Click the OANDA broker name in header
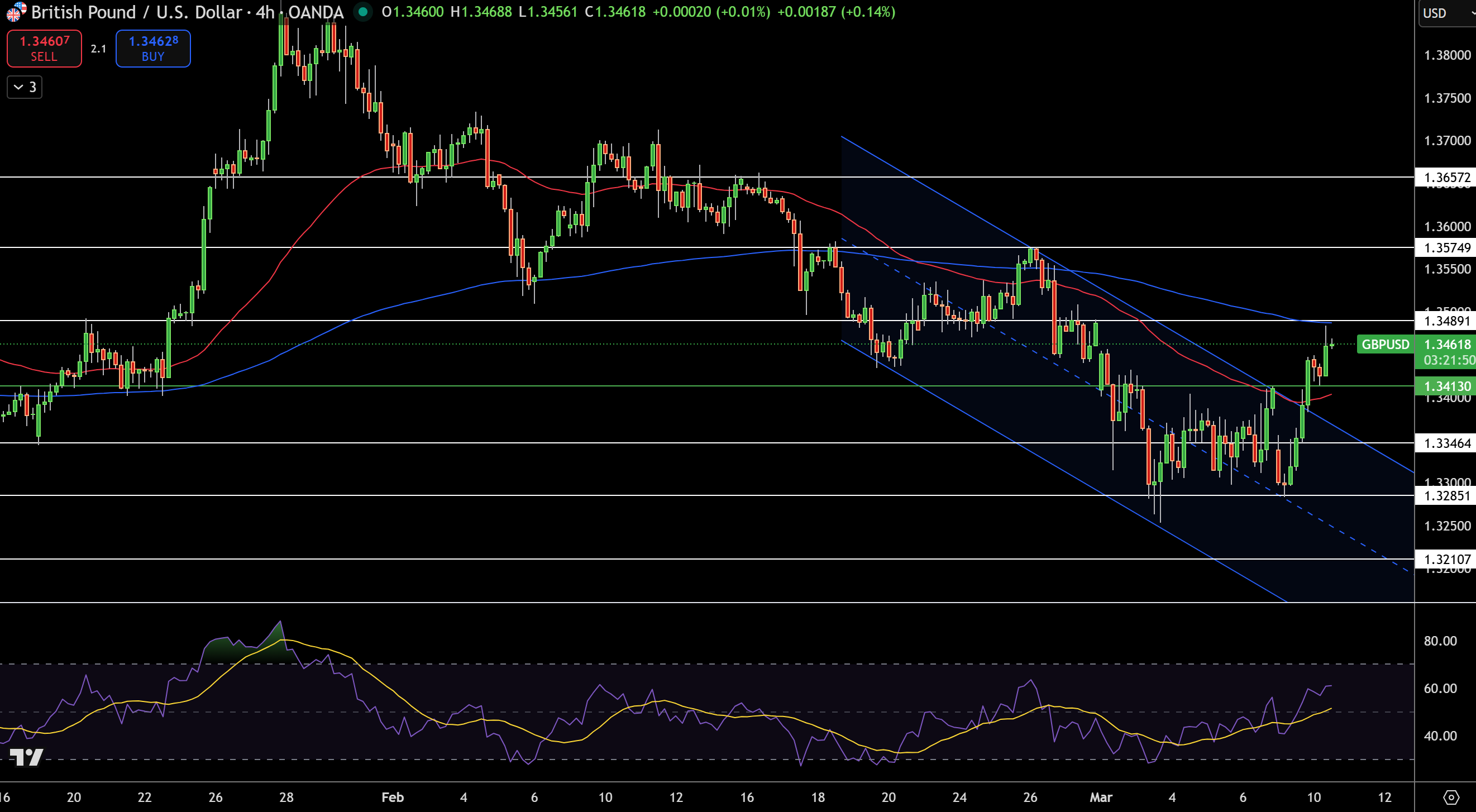Screen dimensions: 1476x812 (x=316, y=12)
